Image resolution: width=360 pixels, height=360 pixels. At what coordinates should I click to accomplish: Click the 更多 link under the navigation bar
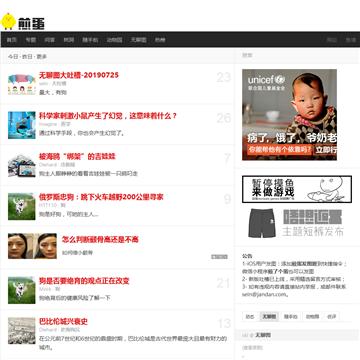click(42, 57)
